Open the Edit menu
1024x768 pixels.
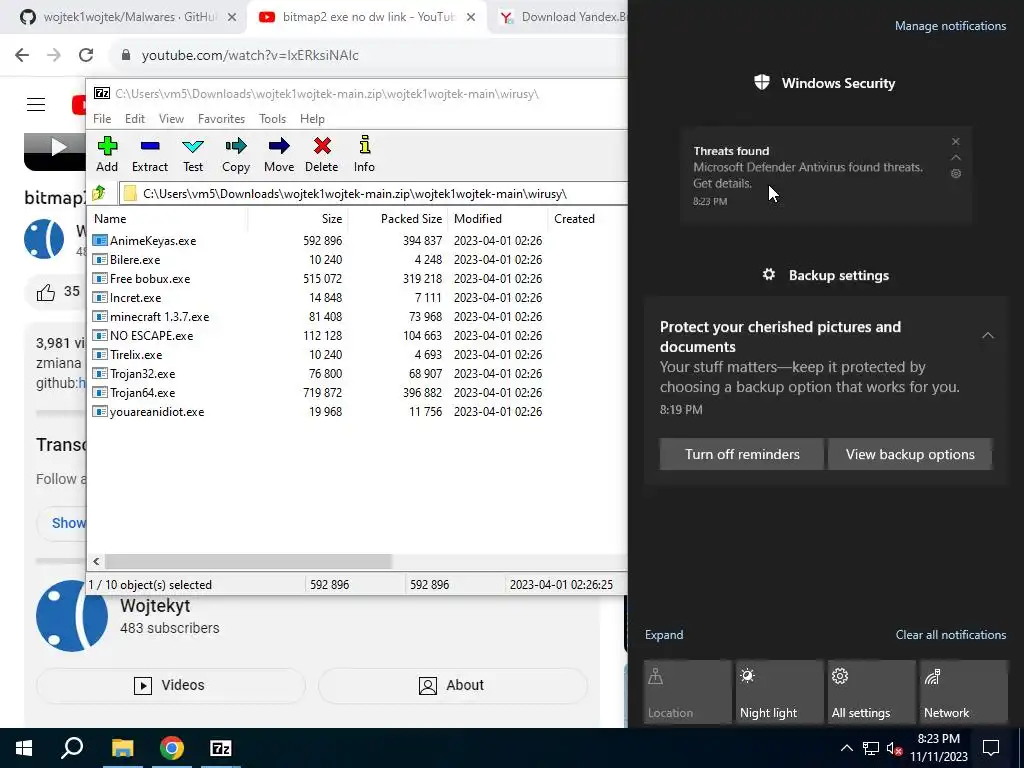[135, 119]
